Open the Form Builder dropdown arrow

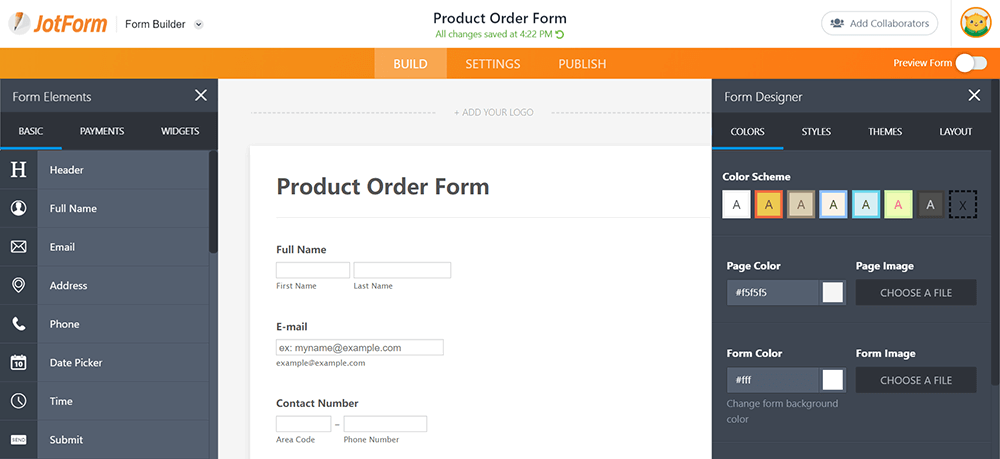(198, 25)
